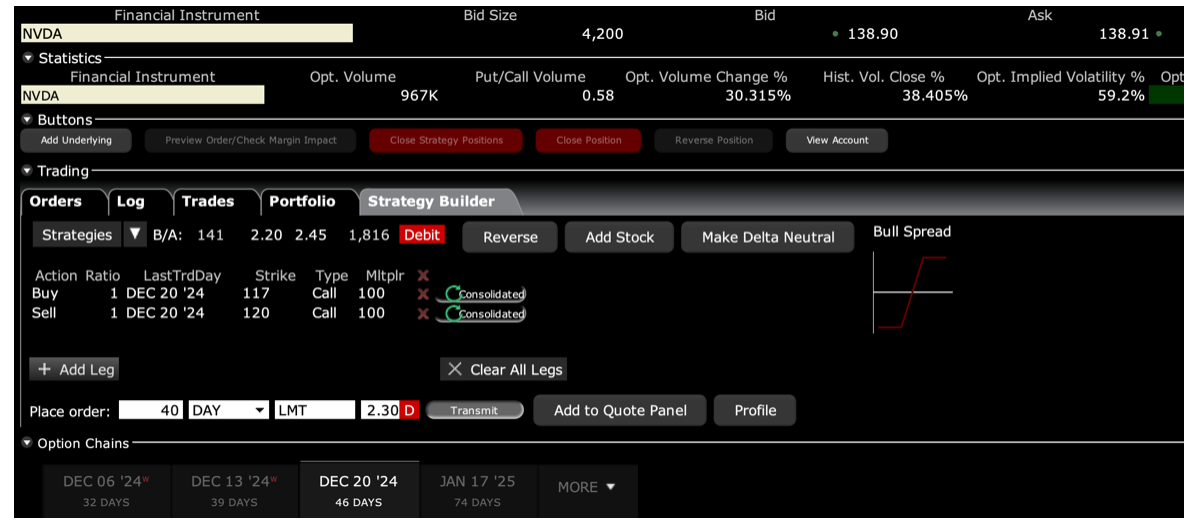Click the Consolidated refresh icon on the Buy leg

point(452,294)
